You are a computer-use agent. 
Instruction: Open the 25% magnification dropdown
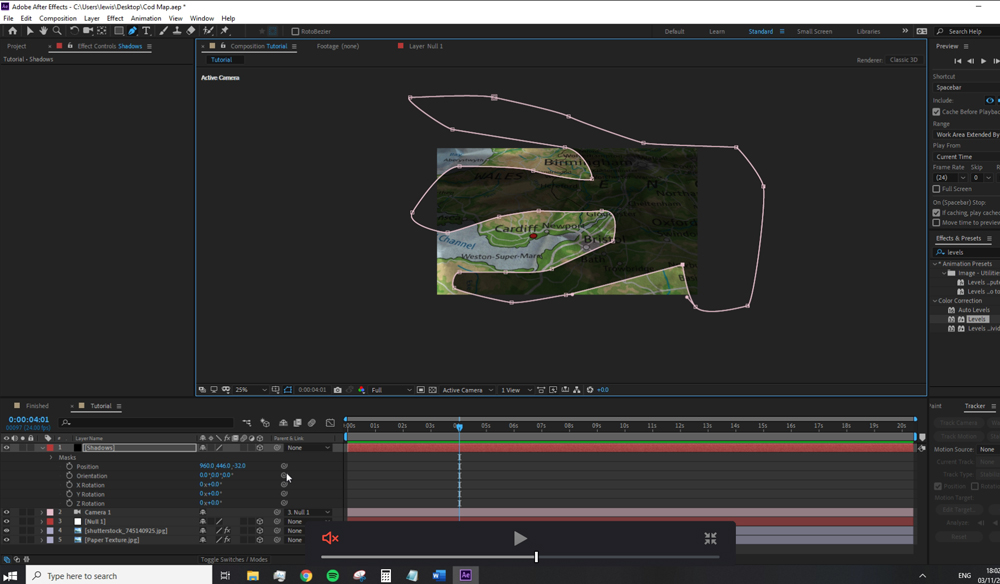(251, 390)
